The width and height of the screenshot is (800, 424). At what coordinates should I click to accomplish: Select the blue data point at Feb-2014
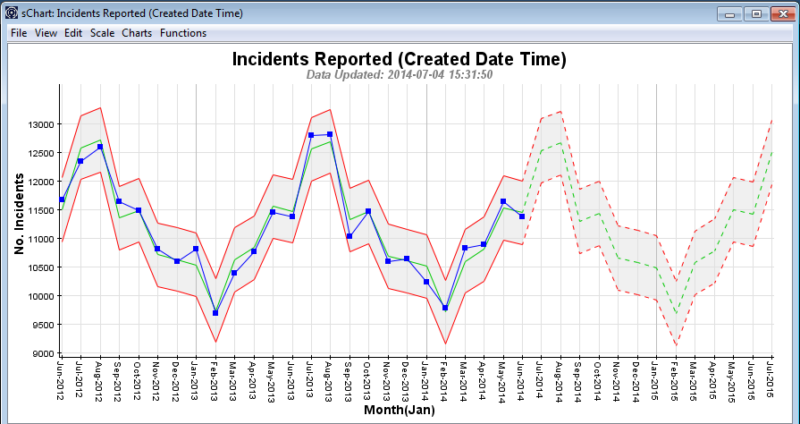click(446, 308)
